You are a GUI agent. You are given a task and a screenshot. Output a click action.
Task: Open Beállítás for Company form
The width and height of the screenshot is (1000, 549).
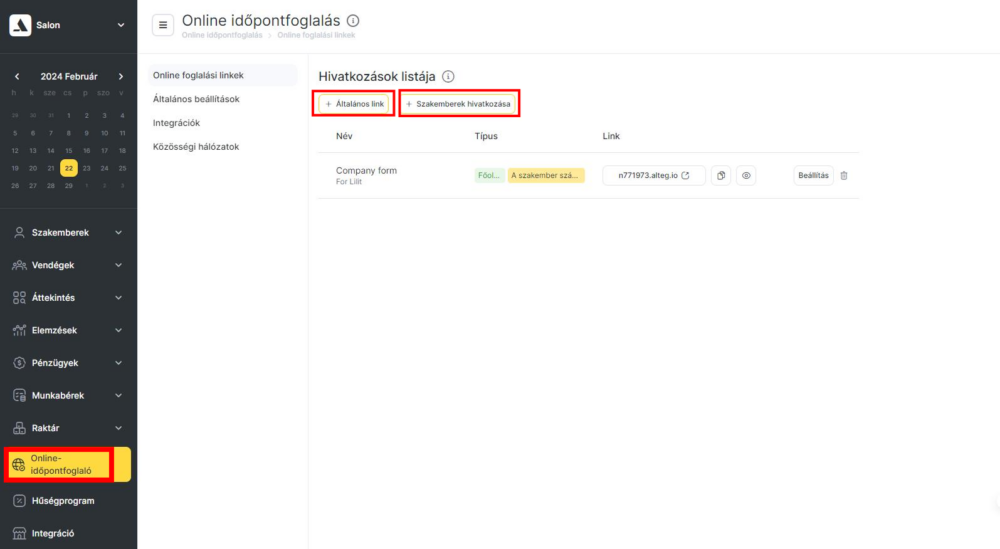tap(813, 175)
